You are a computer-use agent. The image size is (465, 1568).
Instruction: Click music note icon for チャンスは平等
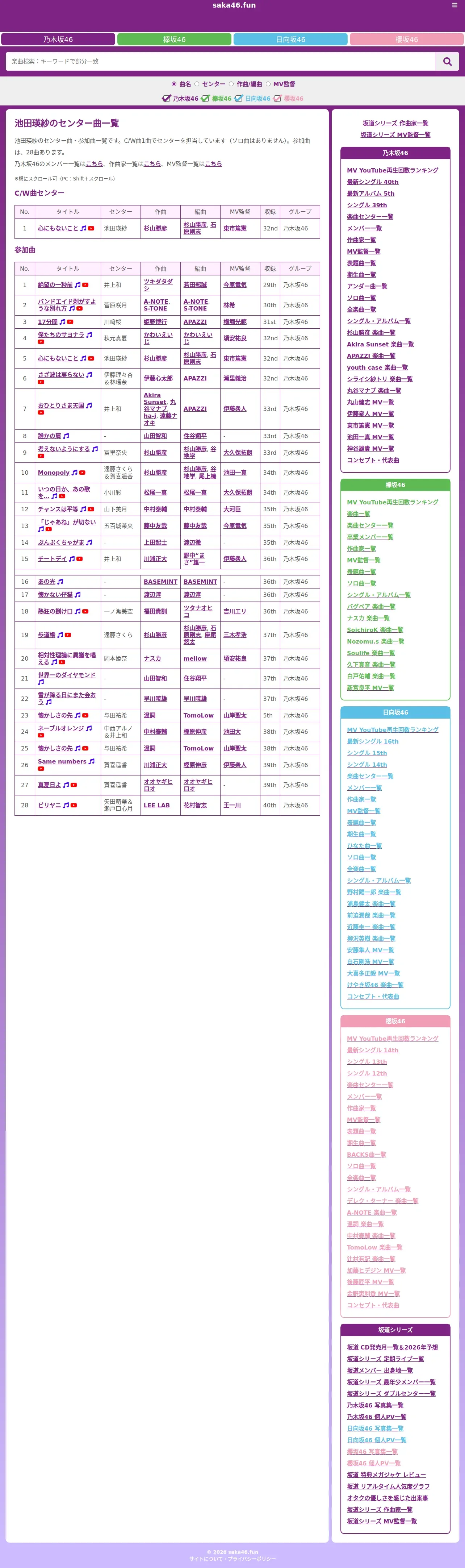click(83, 509)
